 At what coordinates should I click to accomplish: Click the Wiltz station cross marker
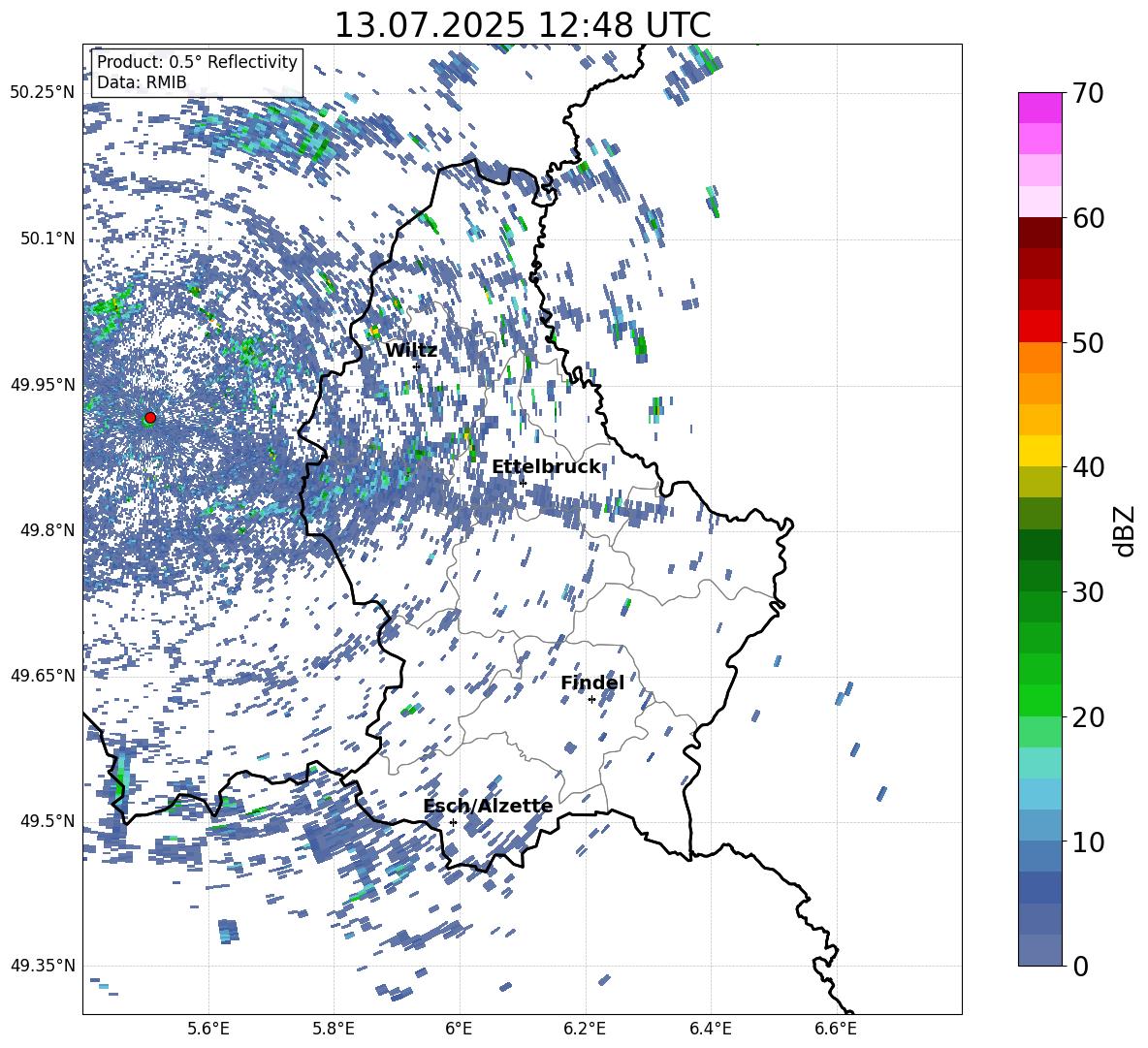click(x=416, y=366)
